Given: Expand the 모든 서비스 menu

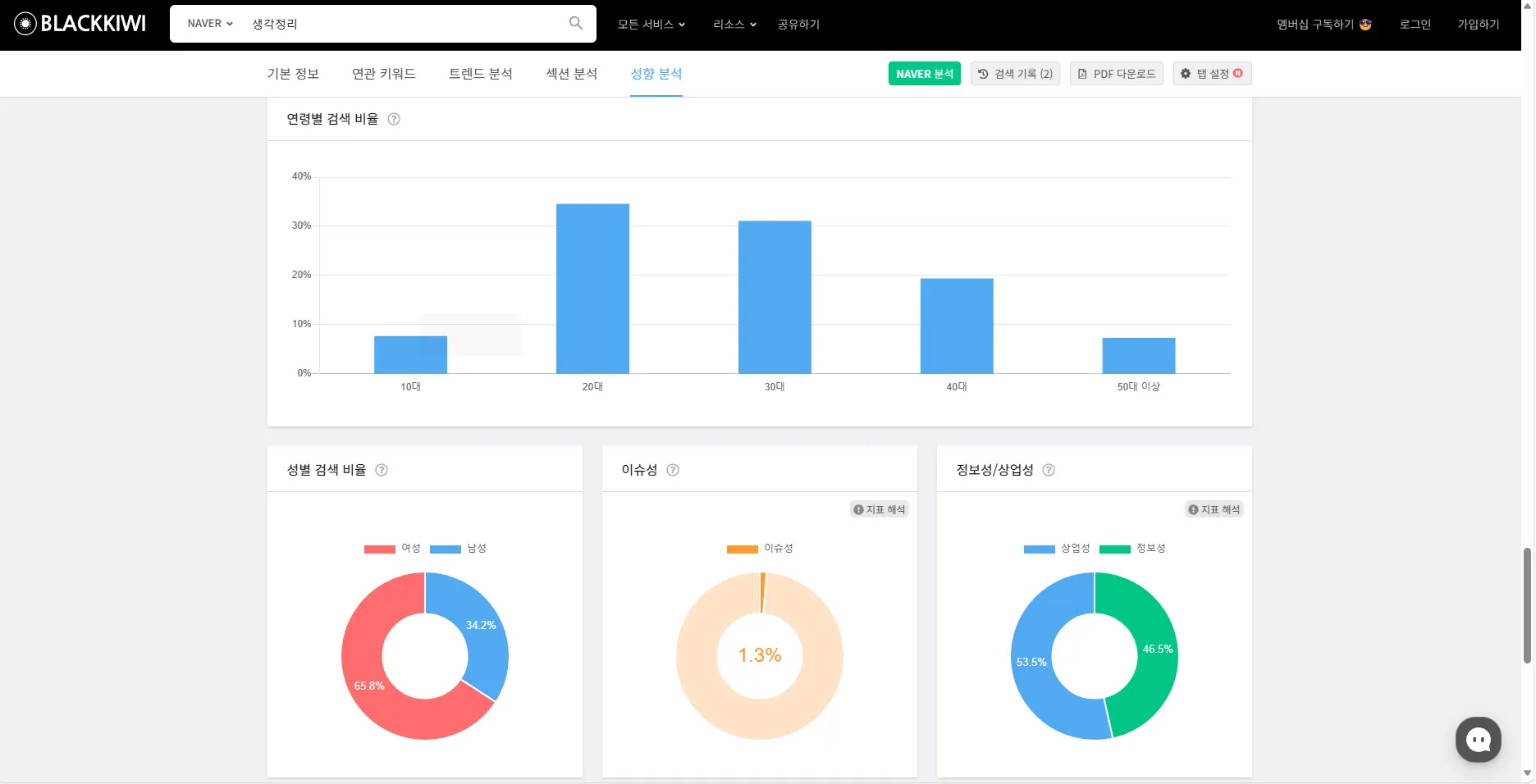Looking at the screenshot, I should (x=651, y=25).
